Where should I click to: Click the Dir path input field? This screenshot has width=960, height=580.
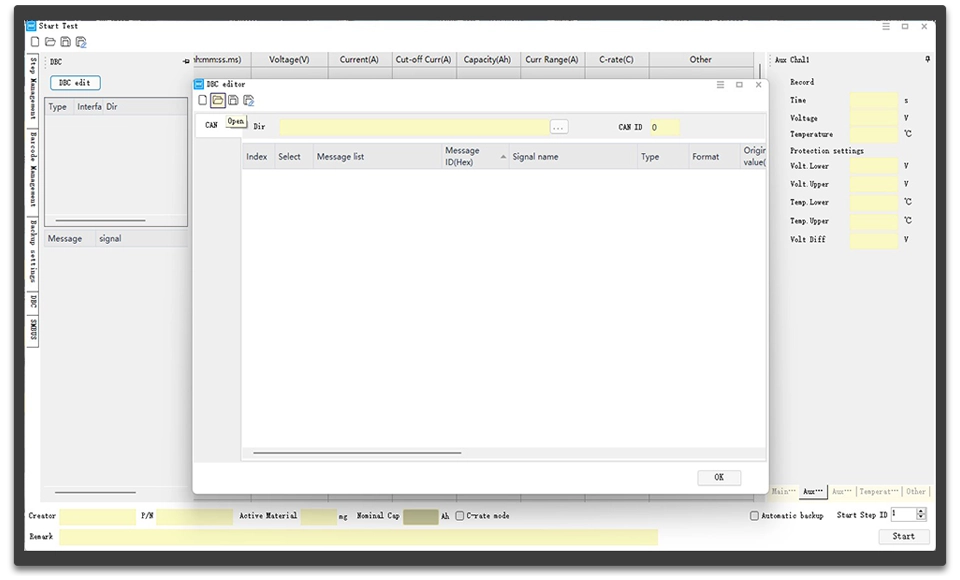[414, 127]
